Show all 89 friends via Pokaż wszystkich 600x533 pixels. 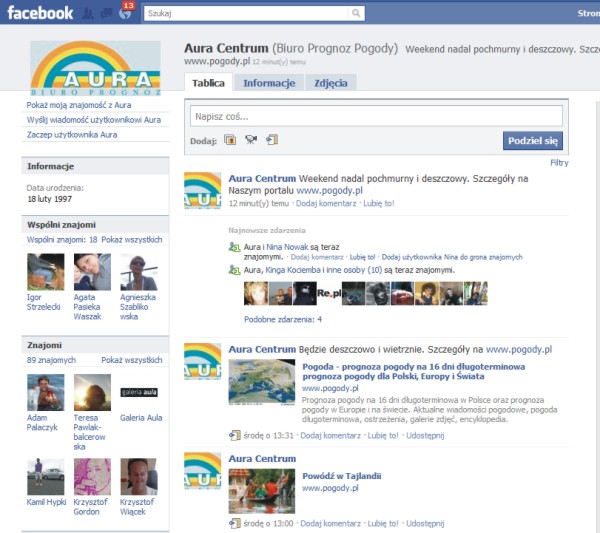point(132,360)
